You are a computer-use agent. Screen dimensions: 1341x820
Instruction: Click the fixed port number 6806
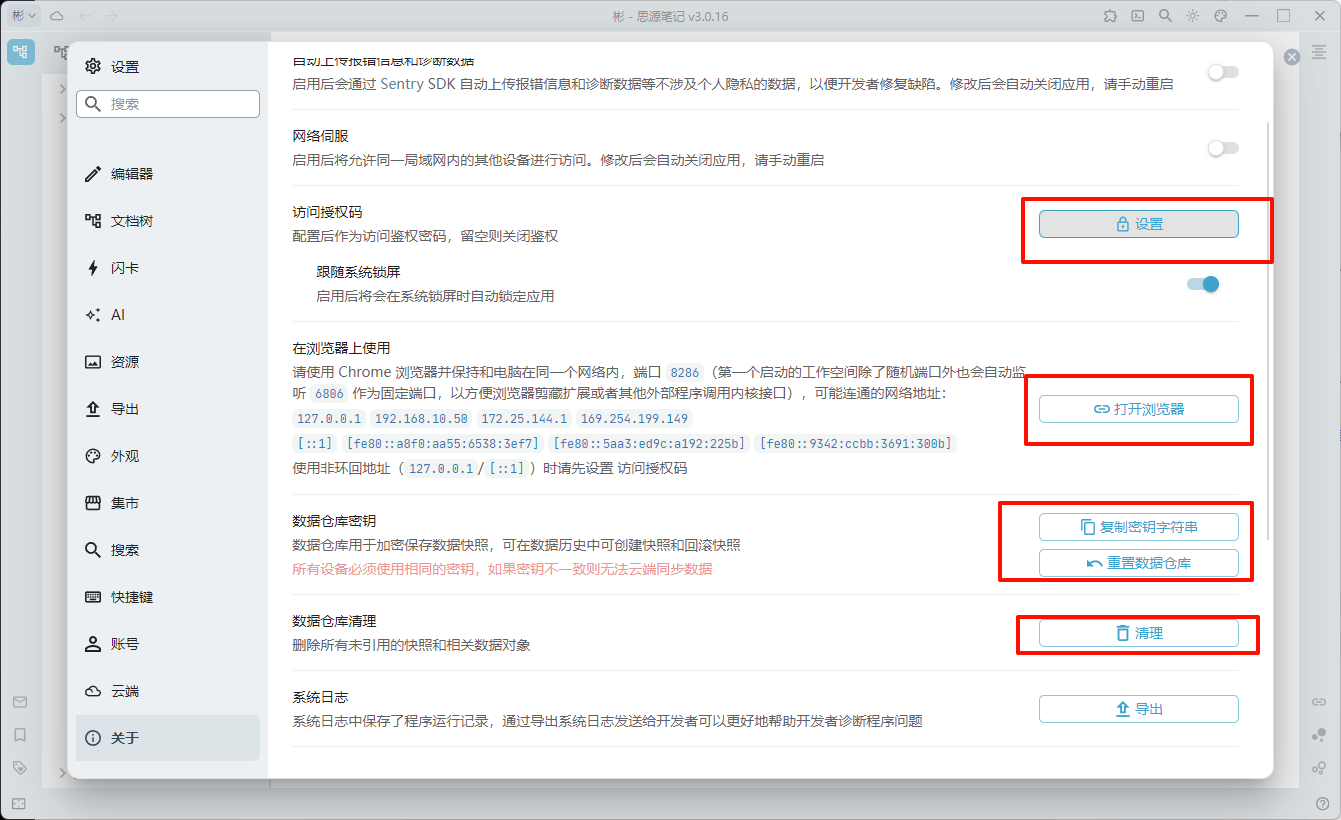(329, 395)
